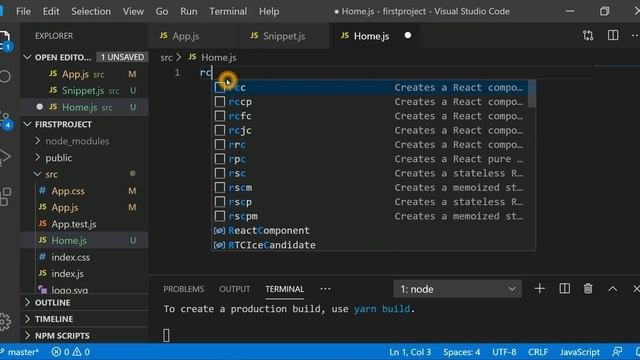Click the feedback icon in status bar
The image size is (640, 360).
(x=617, y=352)
